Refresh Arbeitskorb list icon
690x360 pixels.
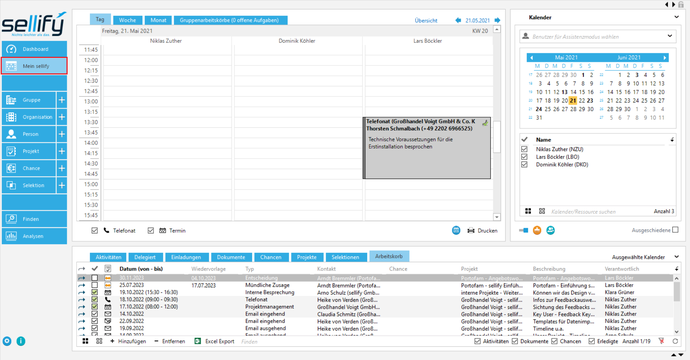[x=675, y=341]
